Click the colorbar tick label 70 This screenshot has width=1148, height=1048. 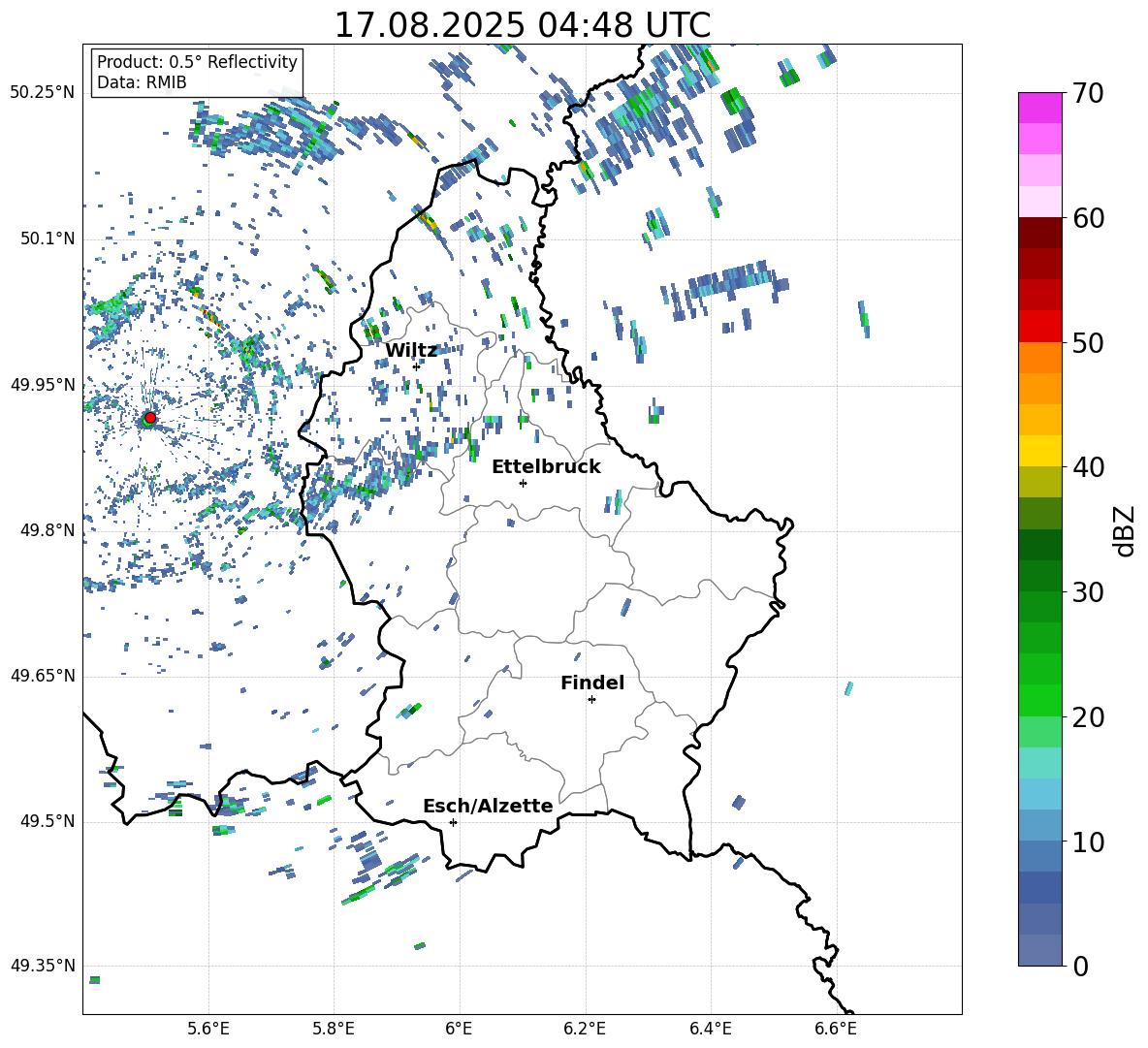pyautogui.click(x=1088, y=93)
